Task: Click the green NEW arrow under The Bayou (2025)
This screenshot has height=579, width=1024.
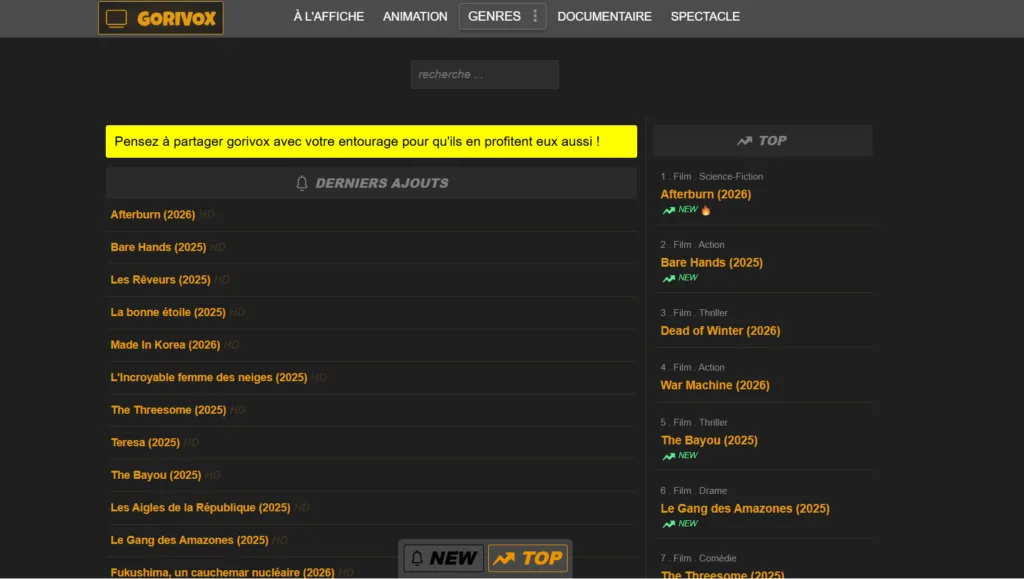Action: [668, 455]
